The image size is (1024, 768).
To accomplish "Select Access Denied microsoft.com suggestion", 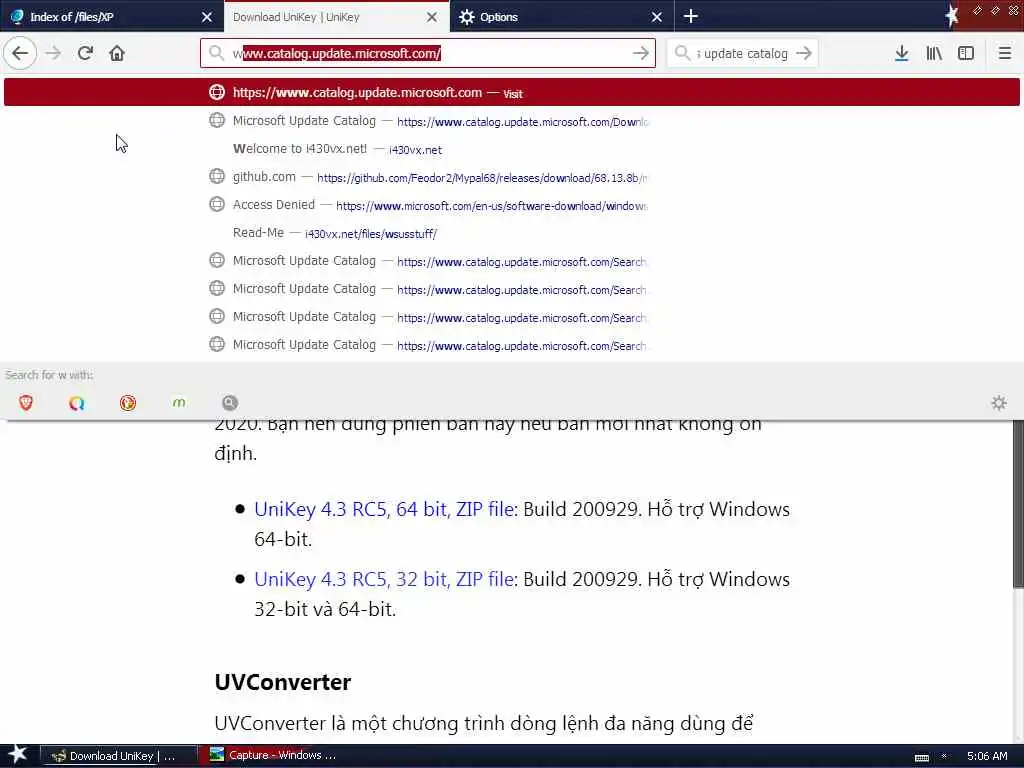I will point(511,205).
